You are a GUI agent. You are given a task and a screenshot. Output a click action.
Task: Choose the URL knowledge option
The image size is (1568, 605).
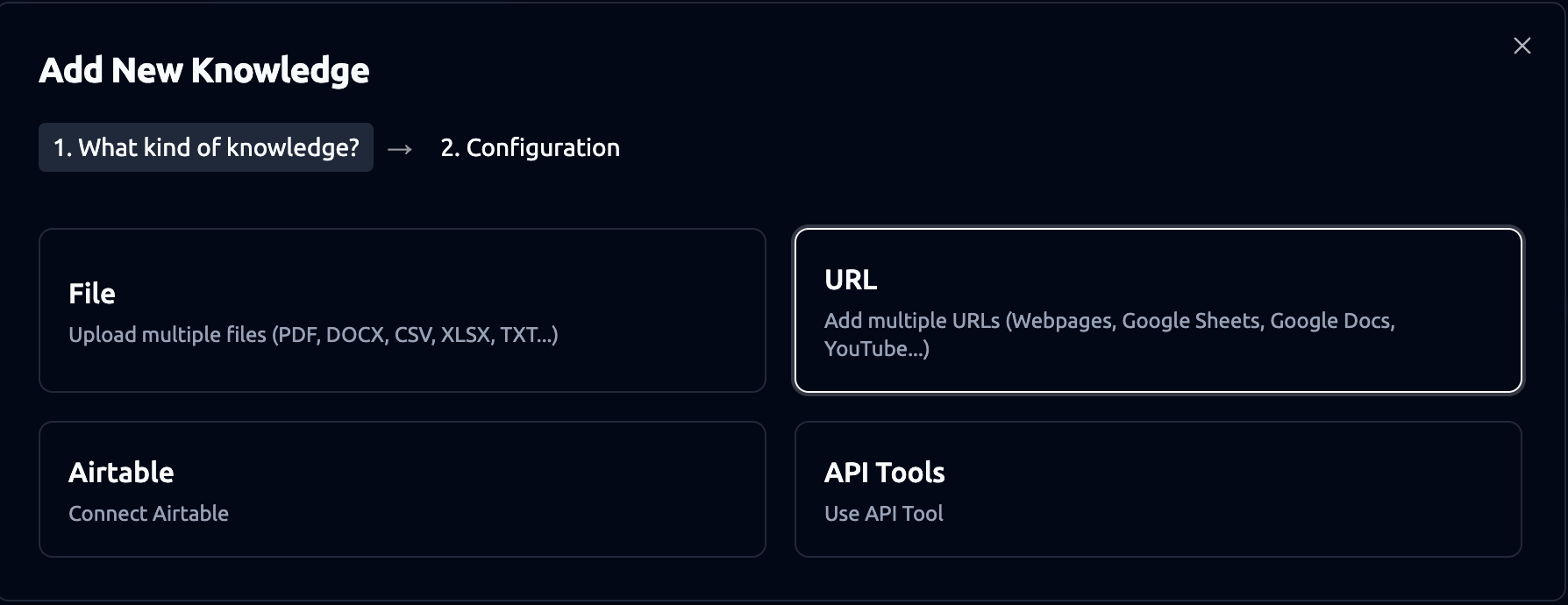coord(1158,310)
